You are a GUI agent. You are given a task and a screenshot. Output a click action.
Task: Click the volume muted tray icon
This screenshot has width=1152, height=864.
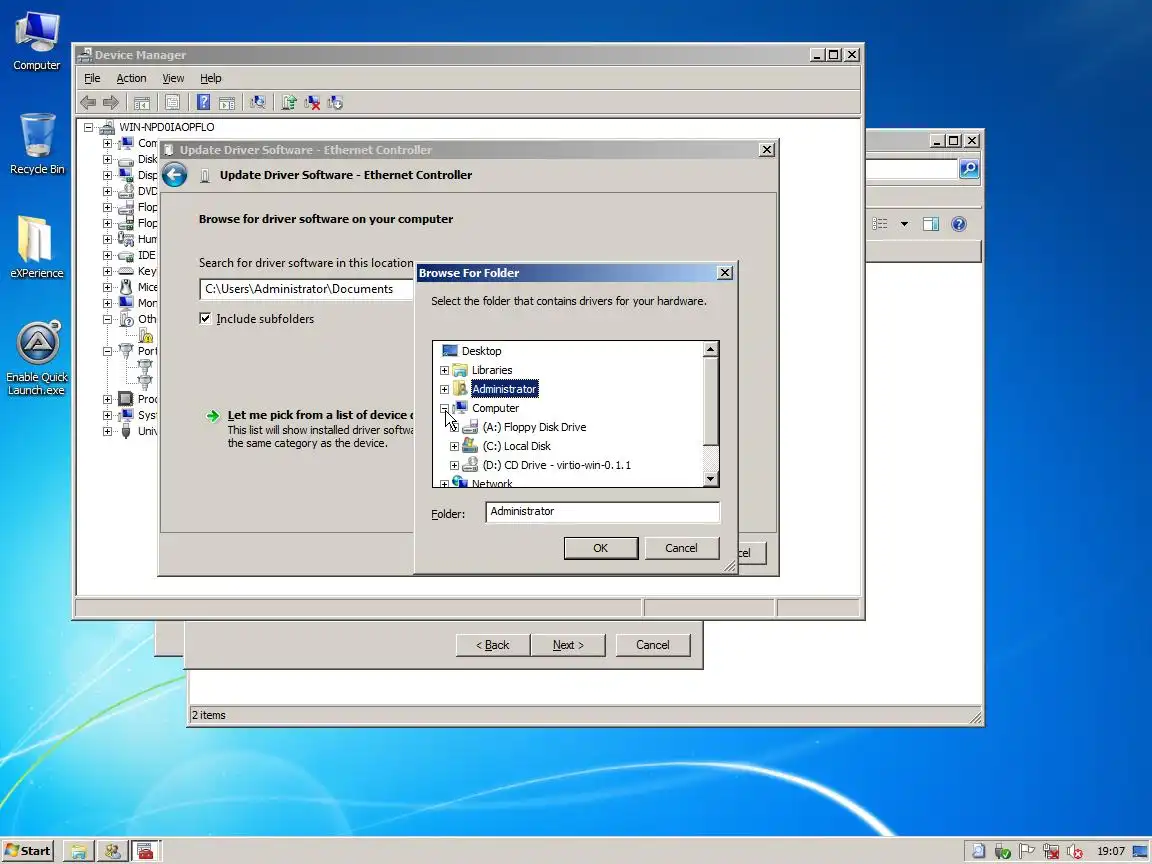click(1074, 851)
